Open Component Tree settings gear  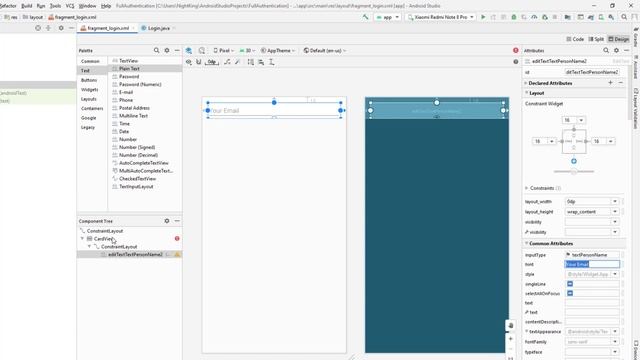pos(167,221)
